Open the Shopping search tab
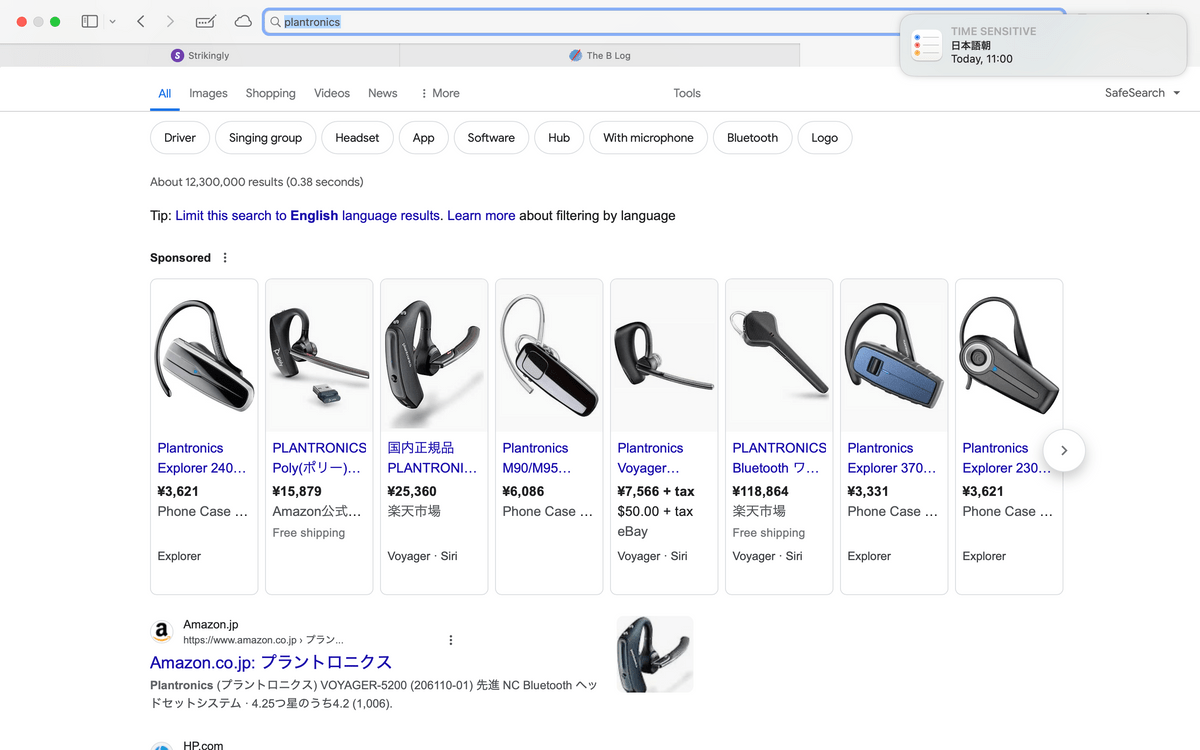Screen dimensions: 1200x750 [271, 93]
